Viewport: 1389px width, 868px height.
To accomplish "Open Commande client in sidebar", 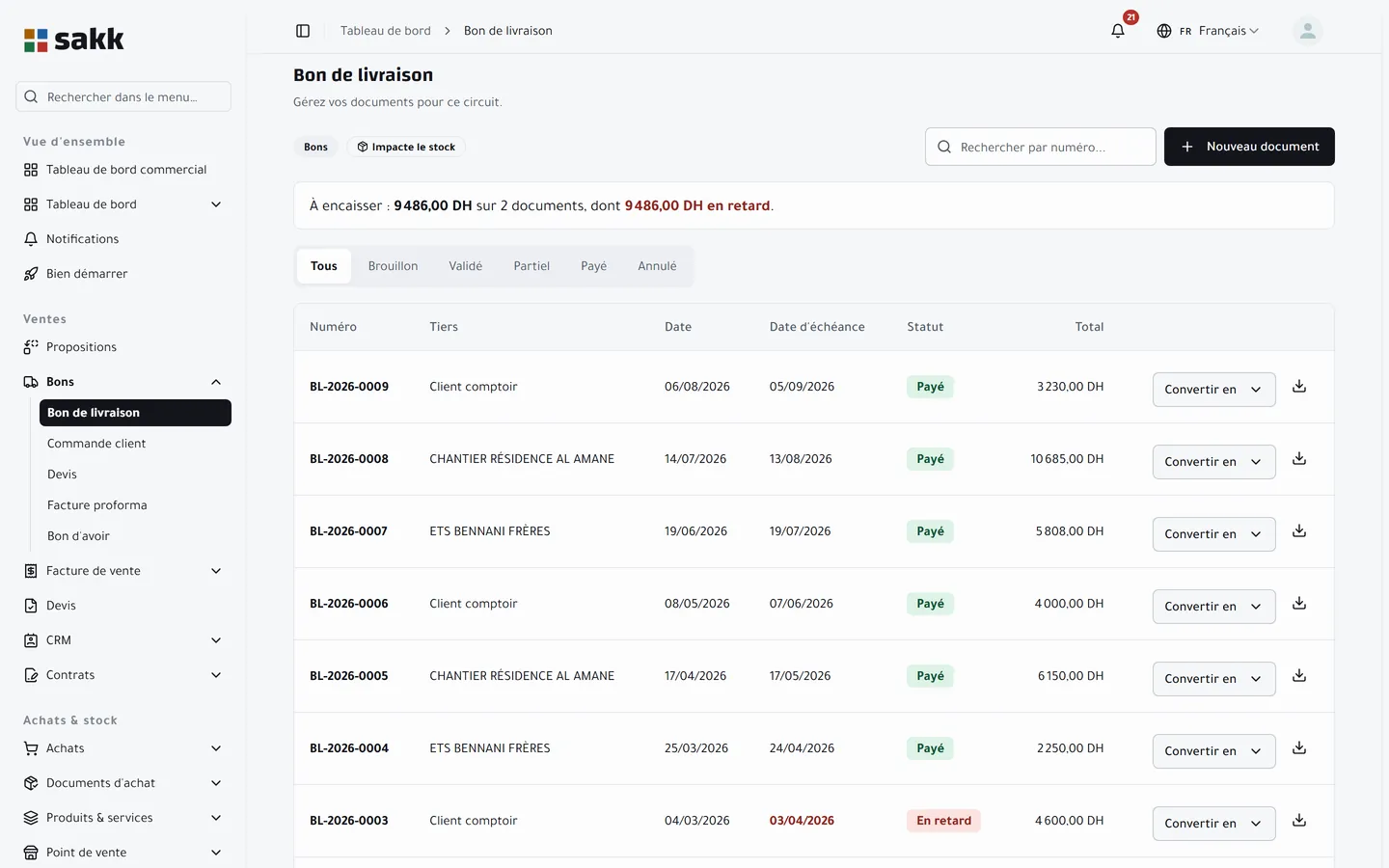I will (x=135, y=444).
